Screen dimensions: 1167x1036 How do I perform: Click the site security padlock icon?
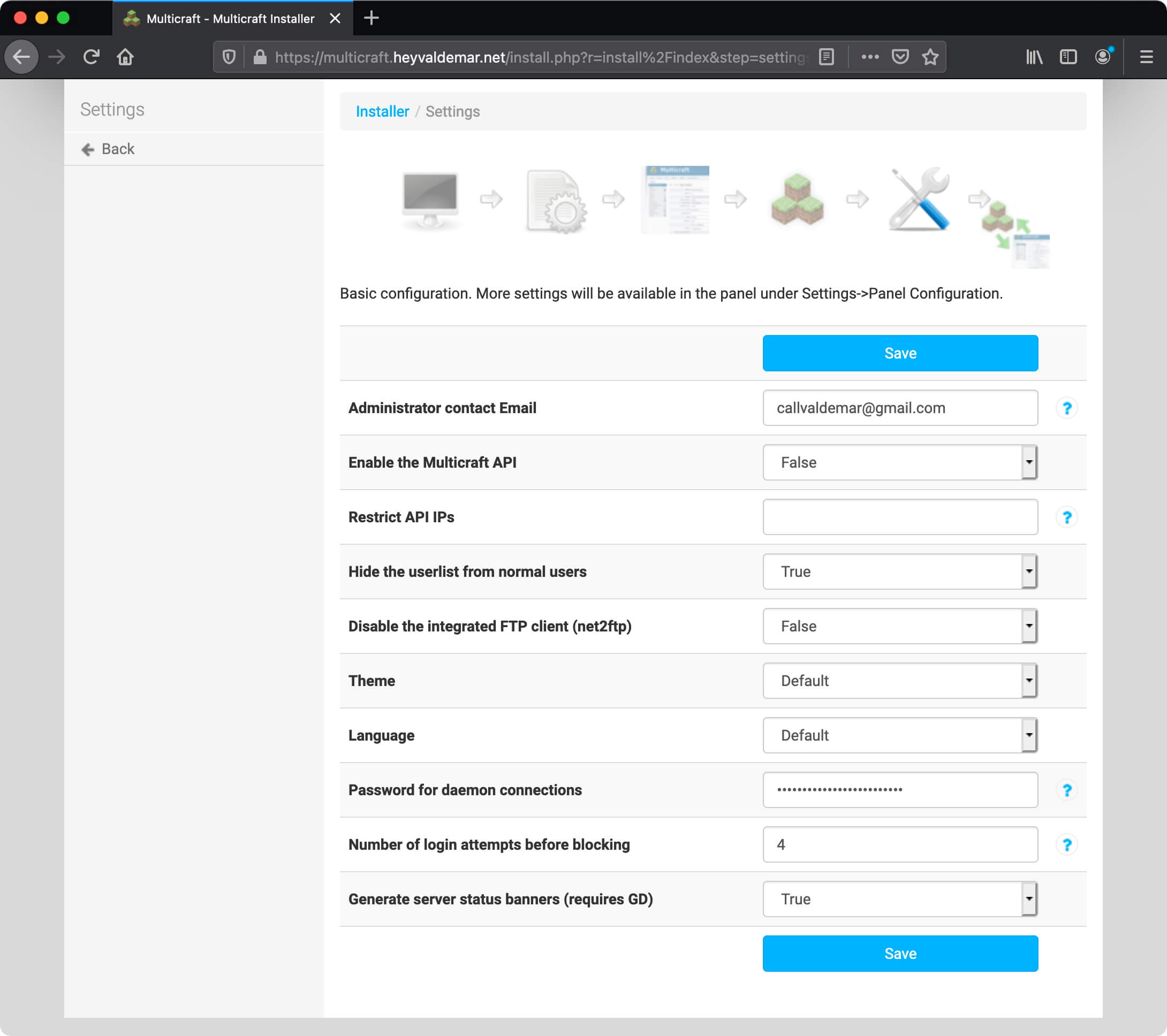(x=260, y=57)
